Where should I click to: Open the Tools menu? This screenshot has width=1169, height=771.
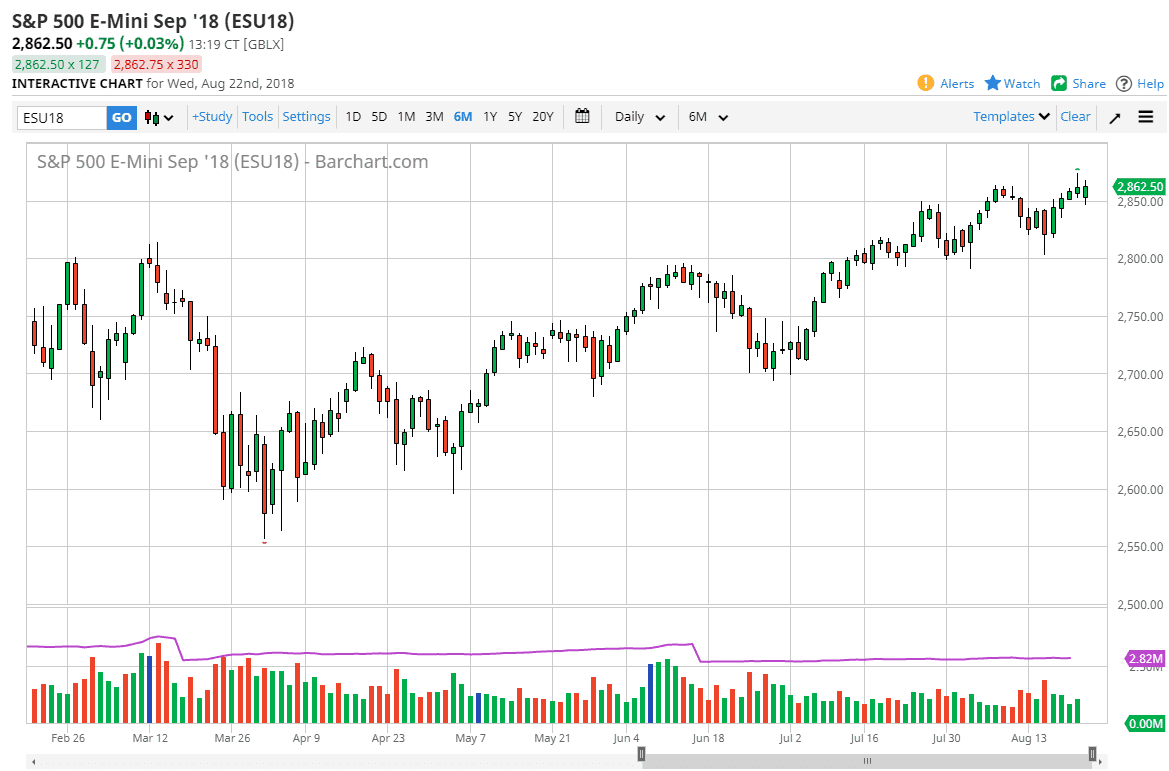(x=257, y=116)
